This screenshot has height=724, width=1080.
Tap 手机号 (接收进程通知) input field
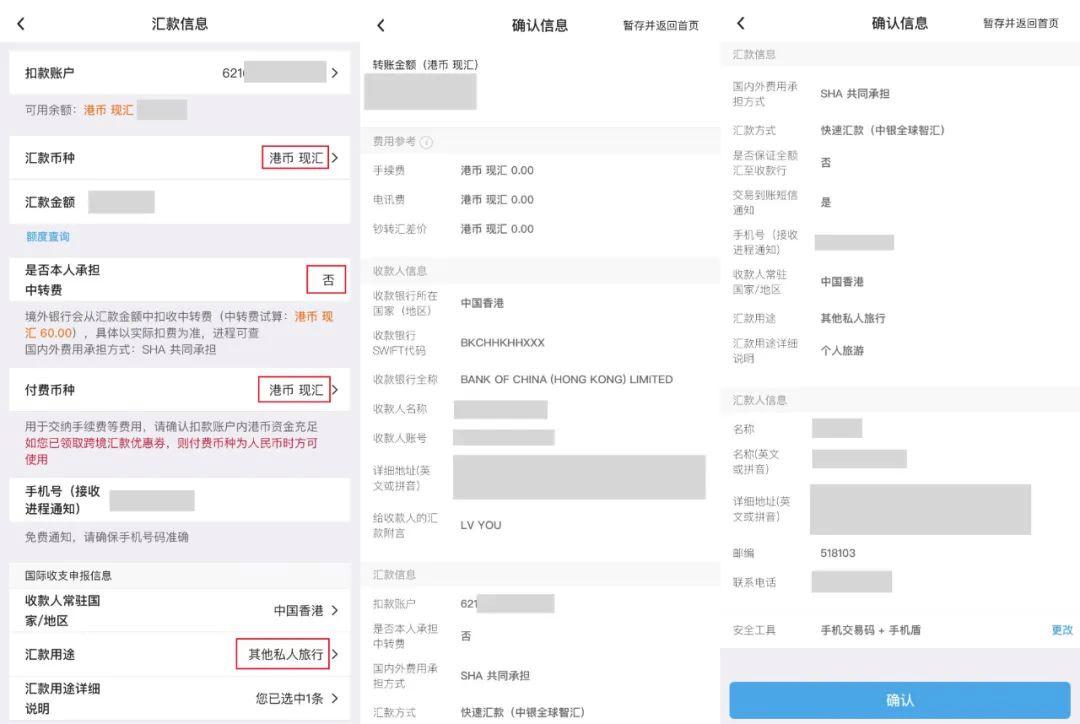point(152,500)
